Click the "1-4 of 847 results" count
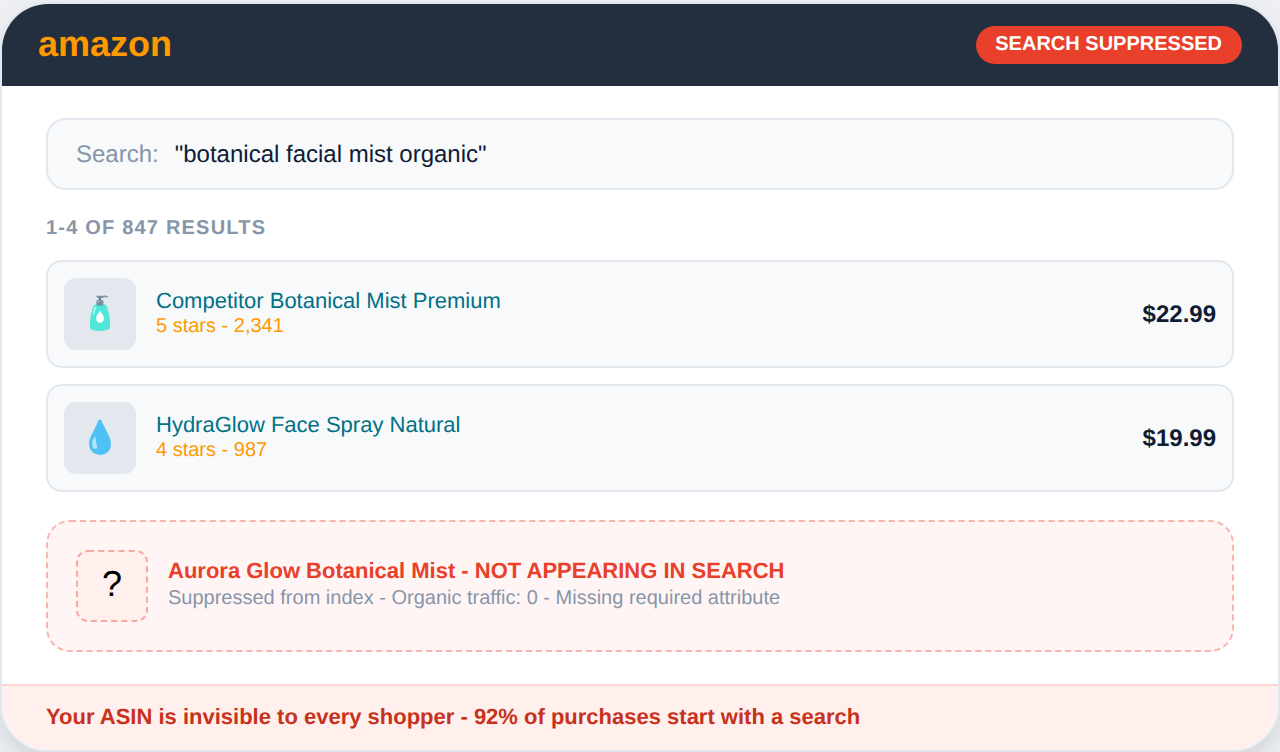The width and height of the screenshot is (1280, 752). 156,227
